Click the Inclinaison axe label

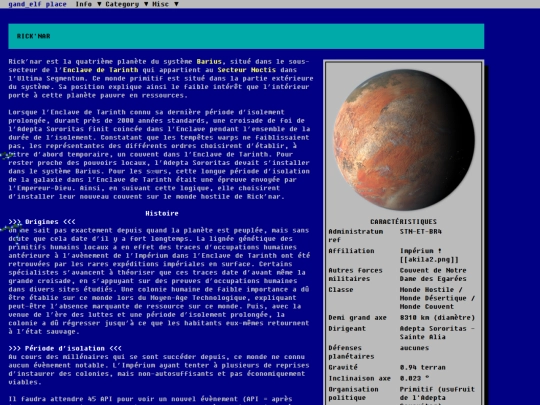point(360,378)
